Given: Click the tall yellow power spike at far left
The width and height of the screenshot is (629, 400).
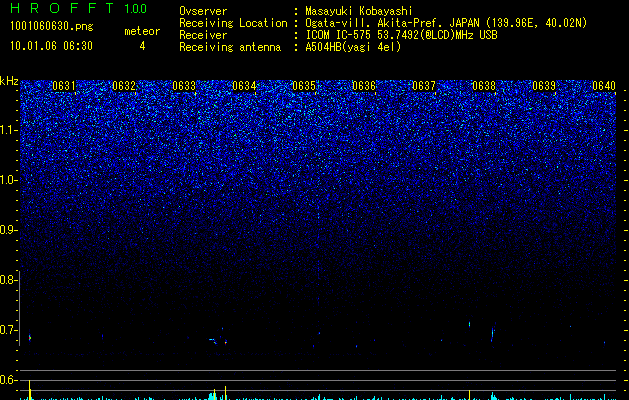Looking at the screenshot, I should pyautogui.click(x=30, y=390).
